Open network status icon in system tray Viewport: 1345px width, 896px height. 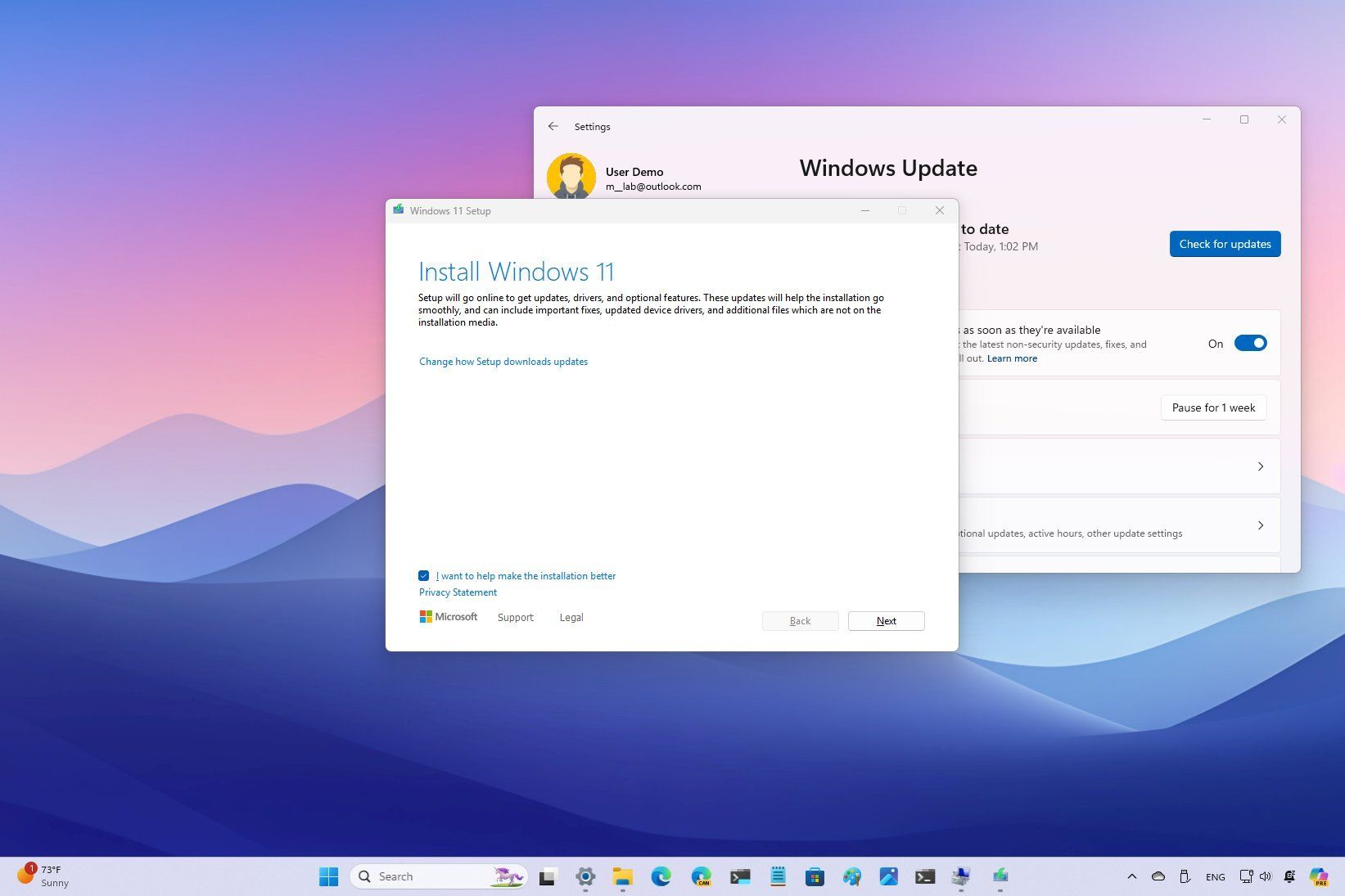[x=1246, y=876]
